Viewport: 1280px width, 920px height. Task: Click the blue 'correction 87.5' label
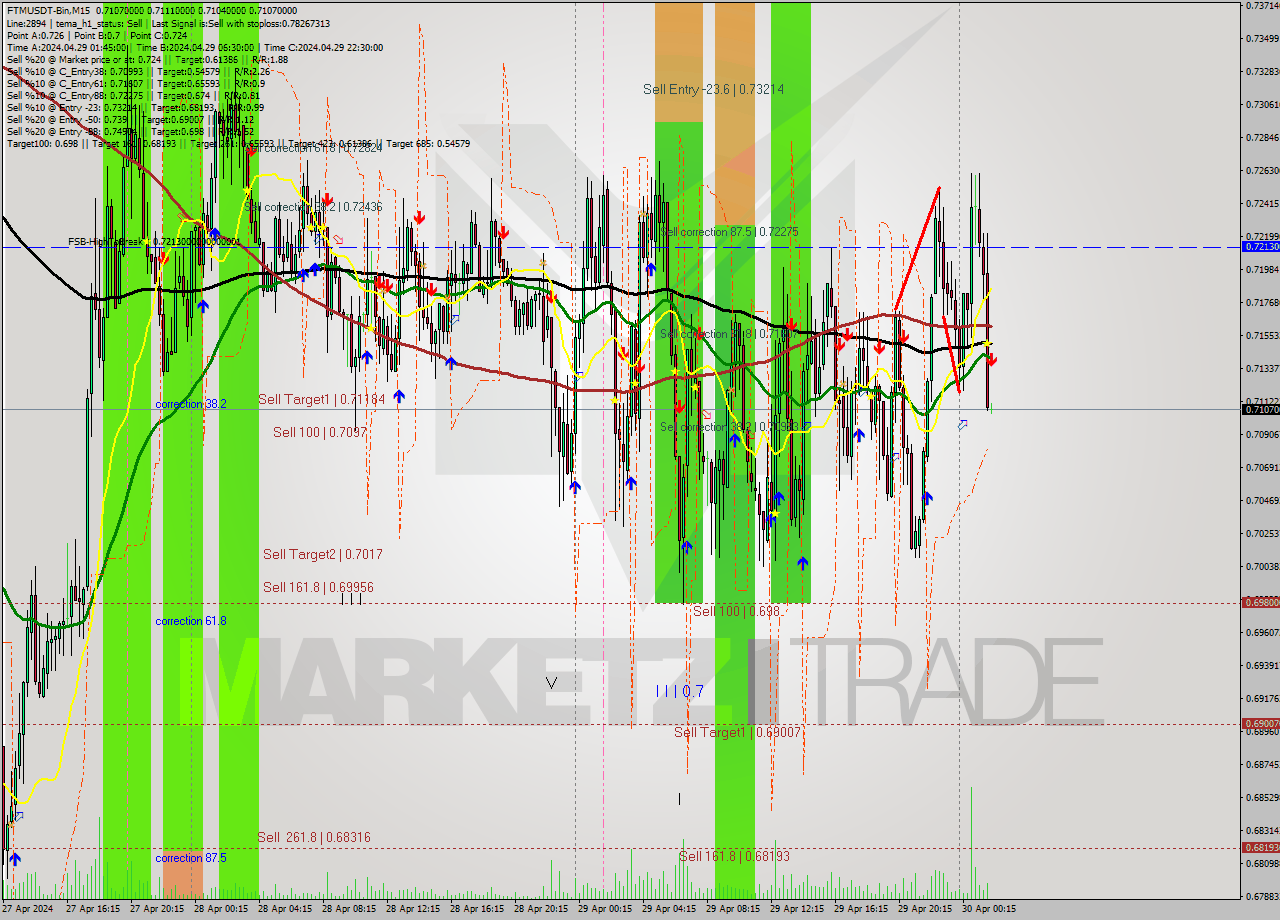pos(190,858)
